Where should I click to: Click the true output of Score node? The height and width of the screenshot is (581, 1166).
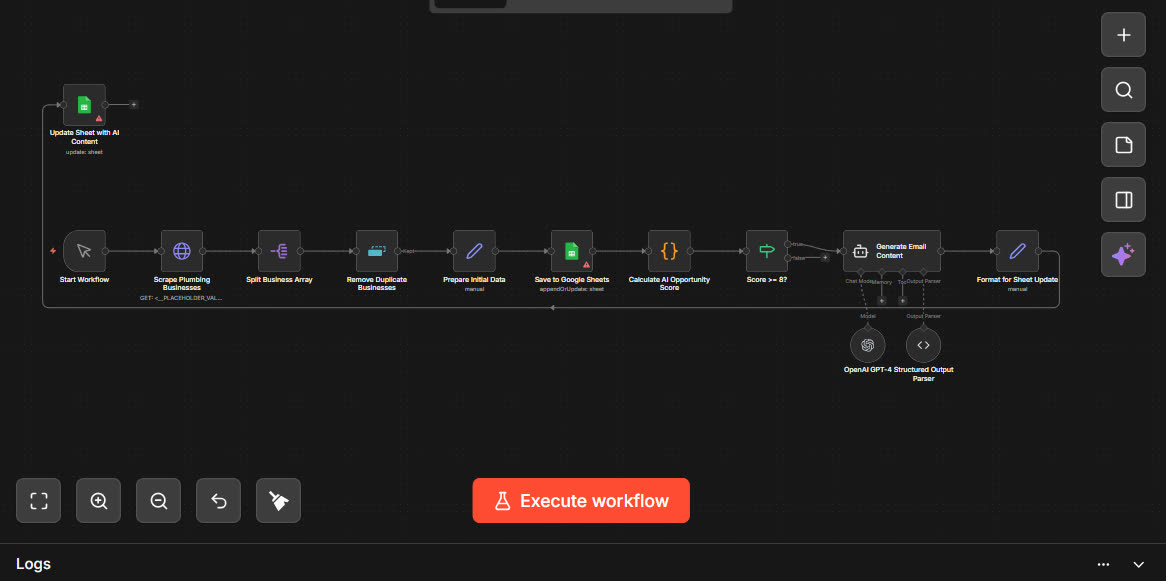coord(787,244)
